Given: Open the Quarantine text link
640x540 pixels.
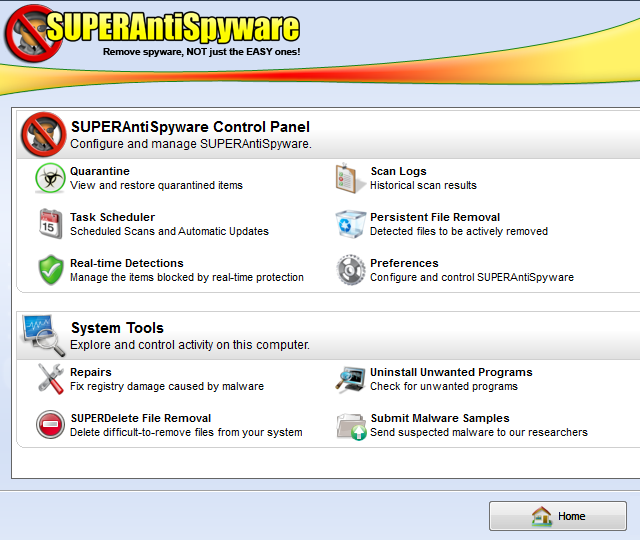Looking at the screenshot, I should pos(100,171).
